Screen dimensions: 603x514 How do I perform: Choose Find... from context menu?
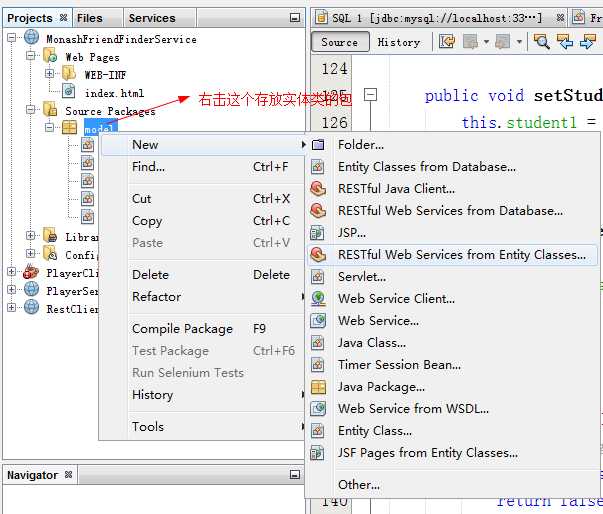(204, 167)
